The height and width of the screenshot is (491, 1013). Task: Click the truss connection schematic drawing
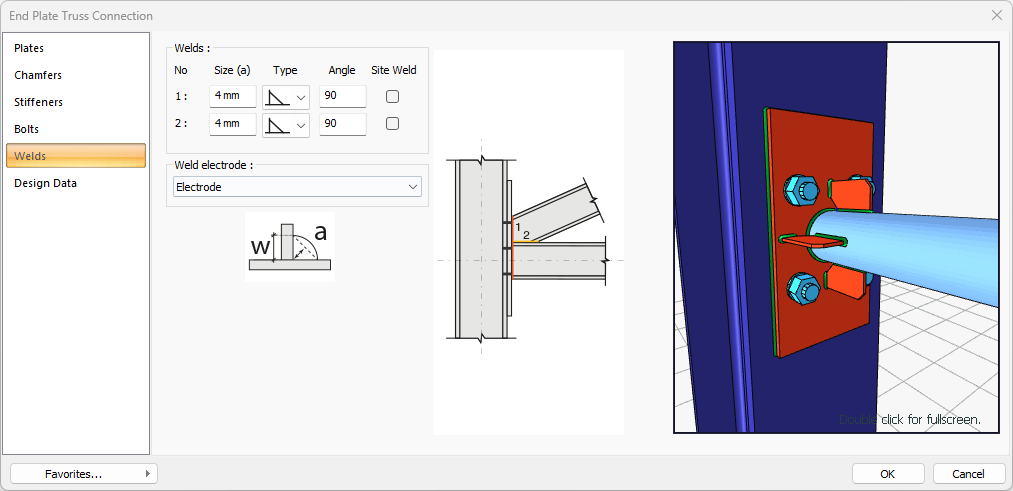[528, 242]
